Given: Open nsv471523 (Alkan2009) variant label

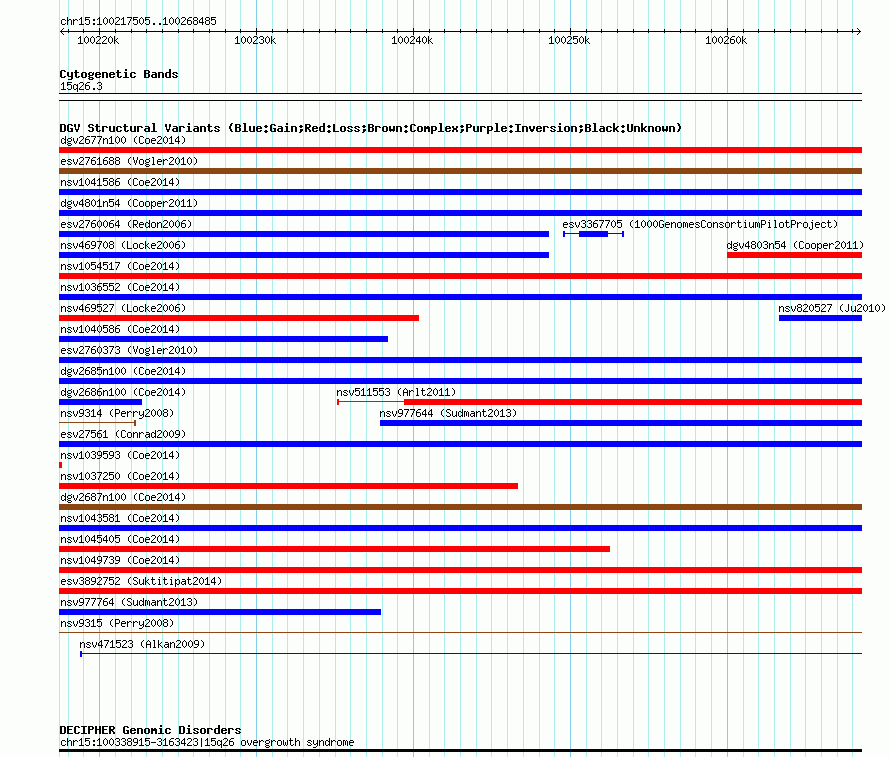Looking at the screenshot, I should coord(142,644).
